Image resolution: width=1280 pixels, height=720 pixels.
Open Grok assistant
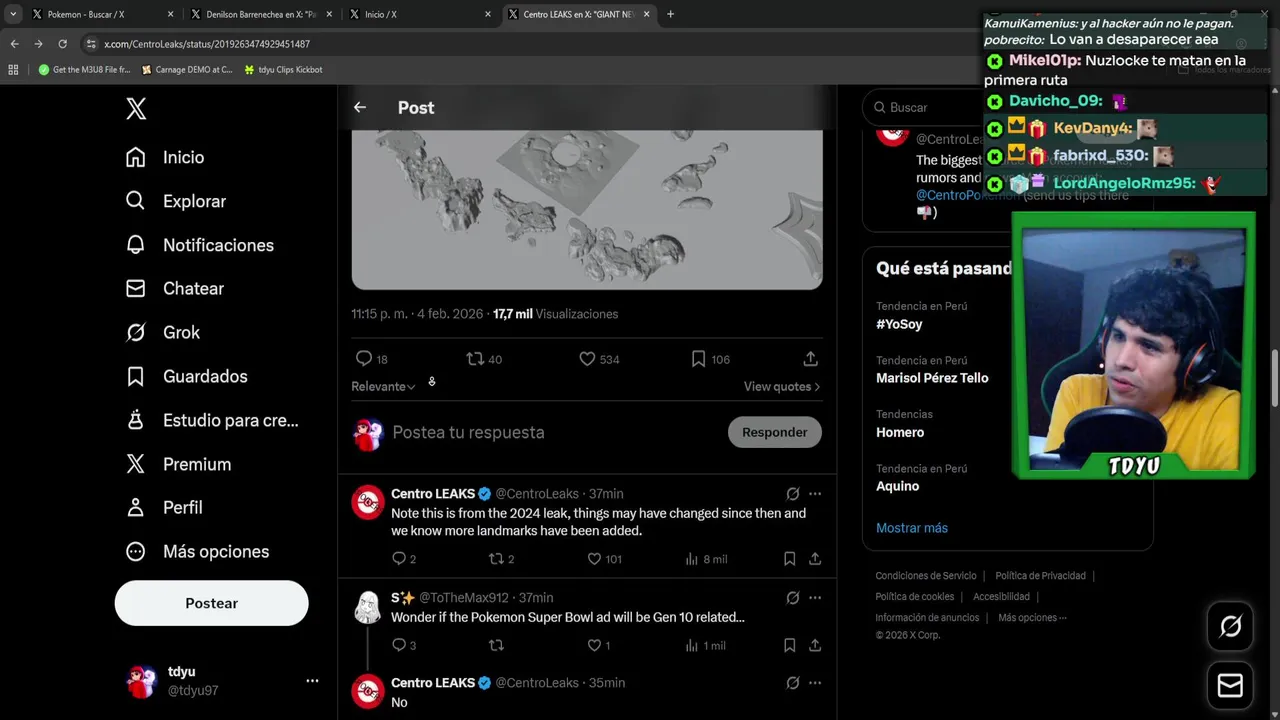click(x=163, y=332)
